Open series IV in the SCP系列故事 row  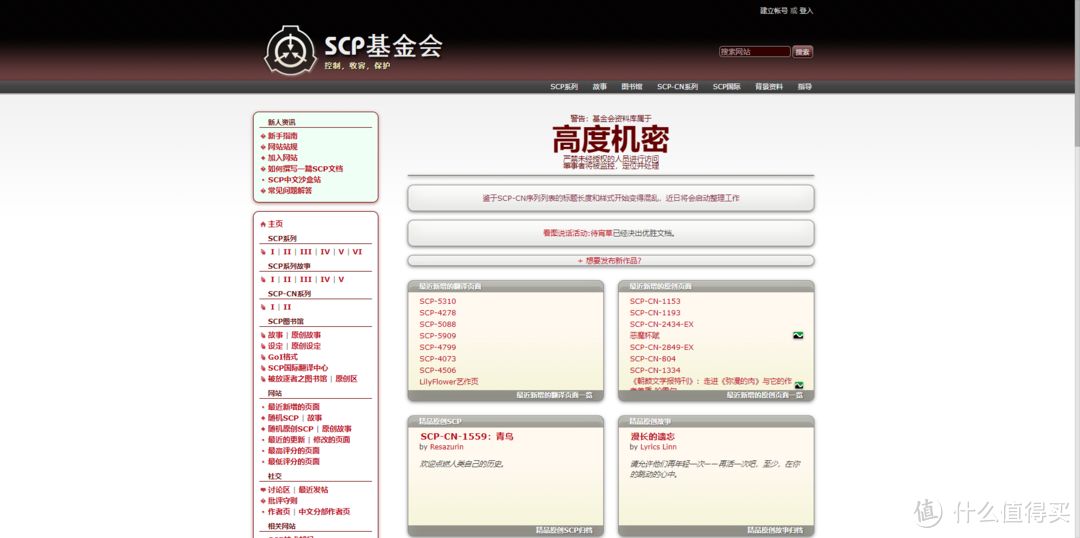pyautogui.click(x=325, y=280)
